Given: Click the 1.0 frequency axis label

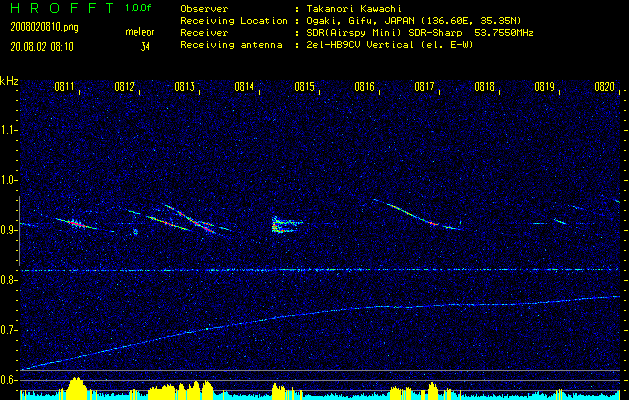Looking at the screenshot, I should (9, 180).
